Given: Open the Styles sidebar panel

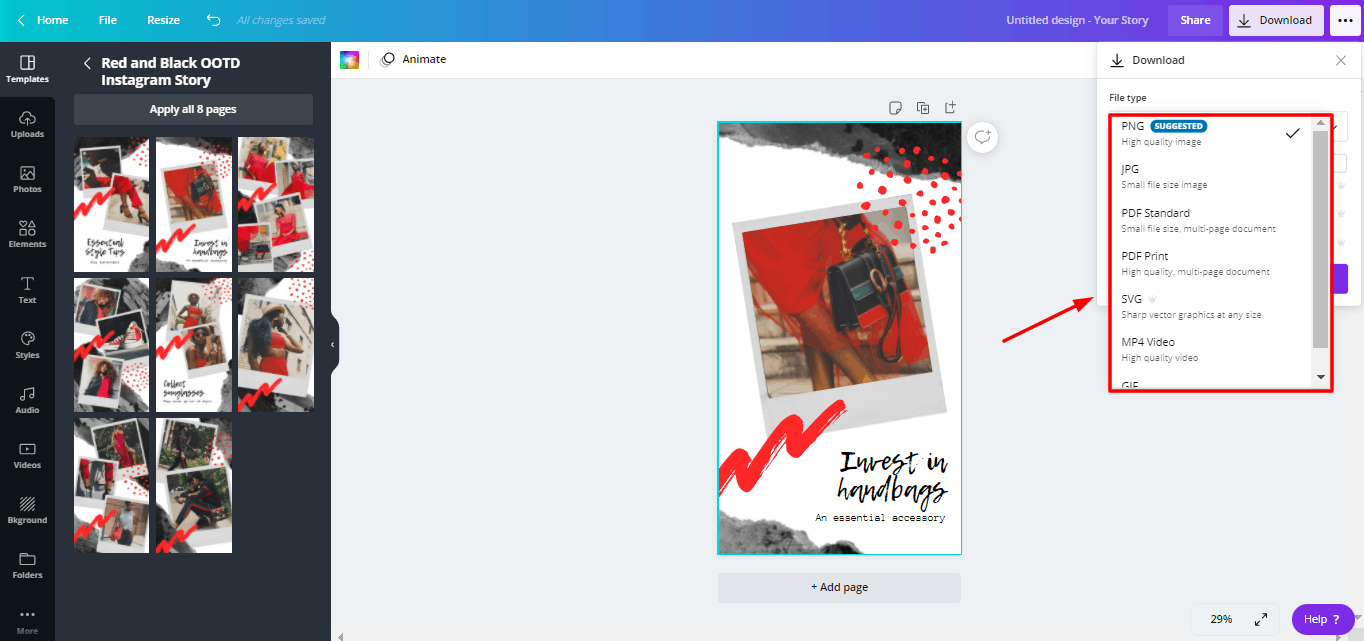Looking at the screenshot, I should click(27, 345).
